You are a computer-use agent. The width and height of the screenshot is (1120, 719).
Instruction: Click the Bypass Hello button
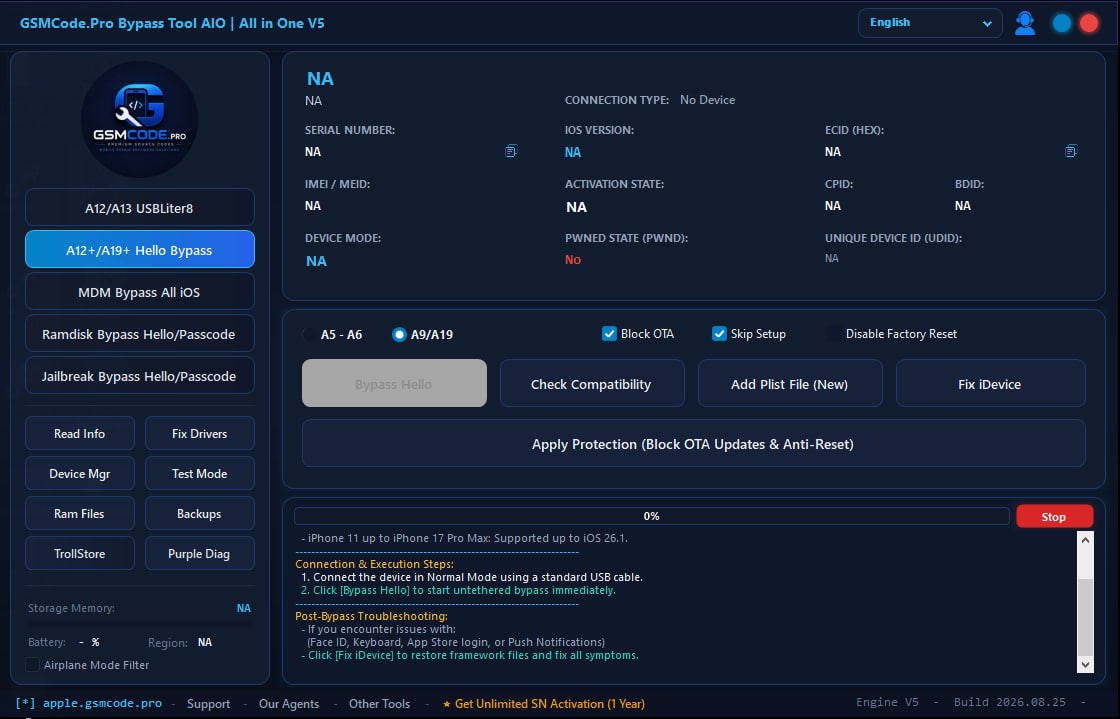[394, 383]
